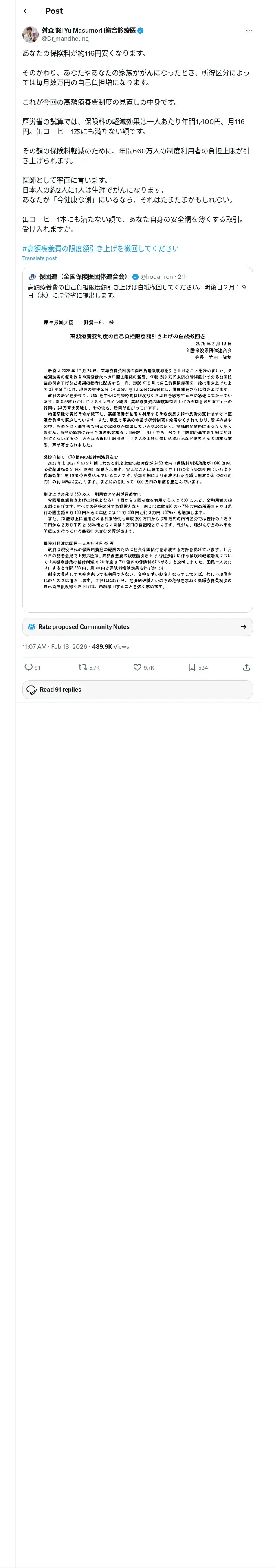This screenshot has height=1568, width=275.
Task: Open the post's three-dot more menu
Action: [x=248, y=31]
